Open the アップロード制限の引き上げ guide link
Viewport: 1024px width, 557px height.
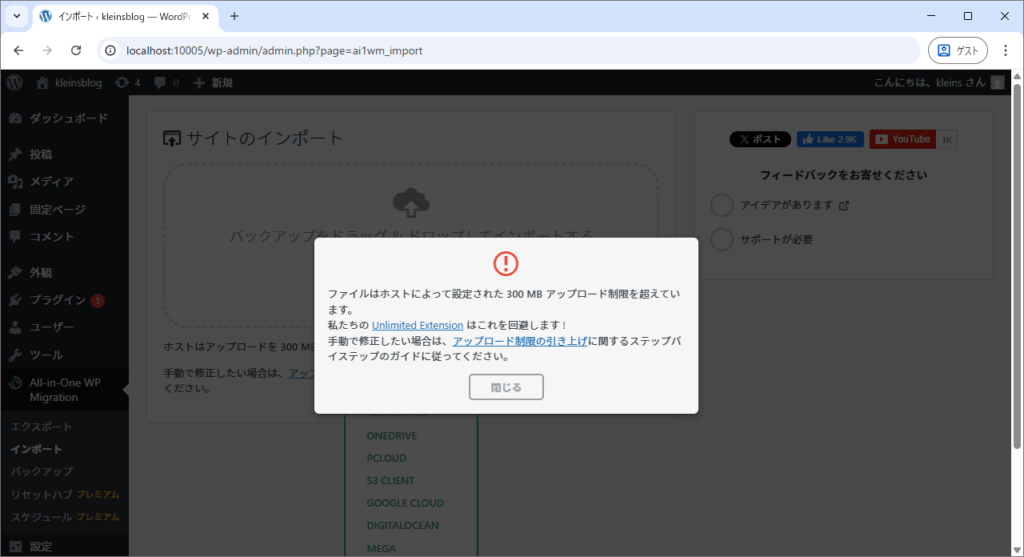(519, 341)
